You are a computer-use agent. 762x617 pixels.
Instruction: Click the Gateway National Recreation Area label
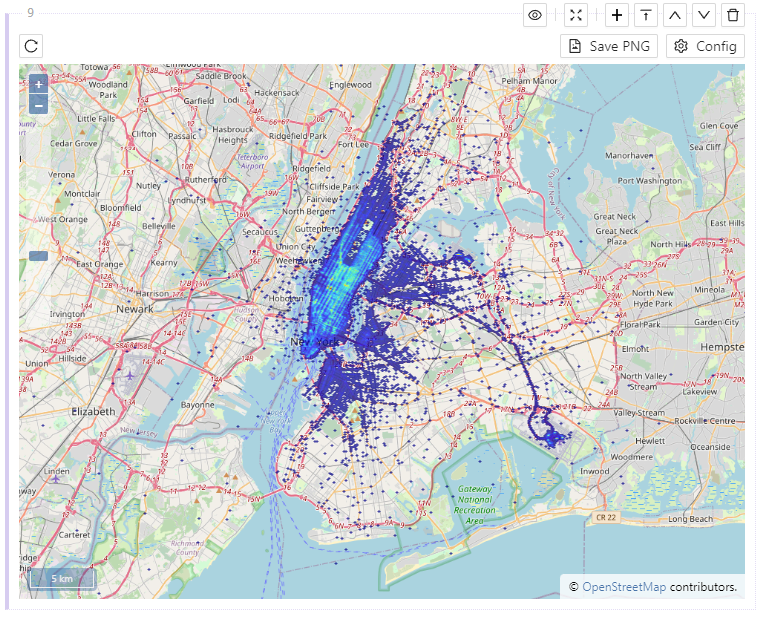point(474,505)
